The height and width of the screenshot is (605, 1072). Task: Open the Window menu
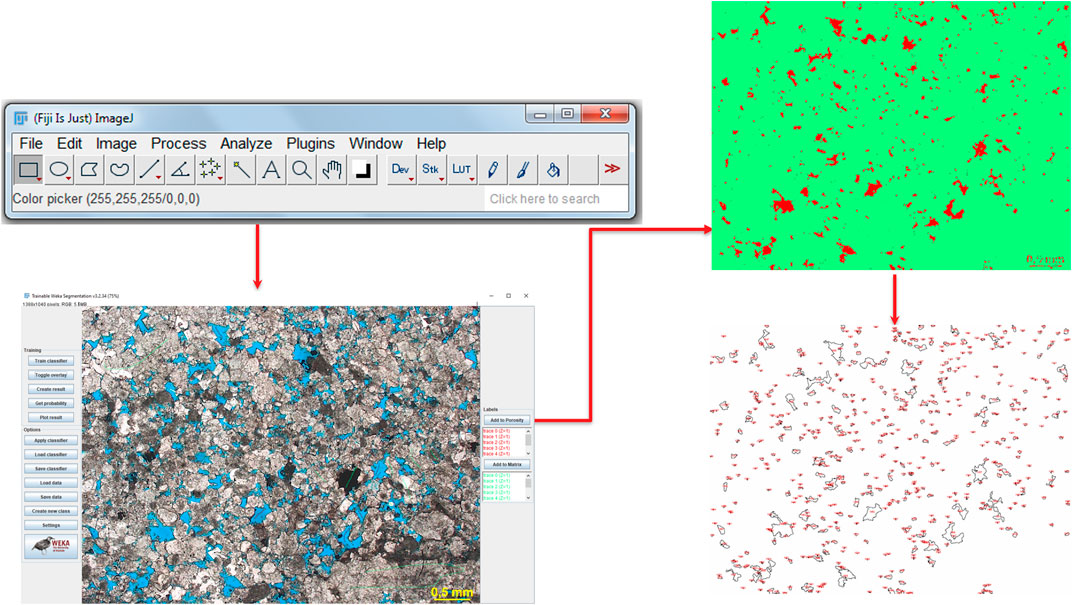pos(376,144)
